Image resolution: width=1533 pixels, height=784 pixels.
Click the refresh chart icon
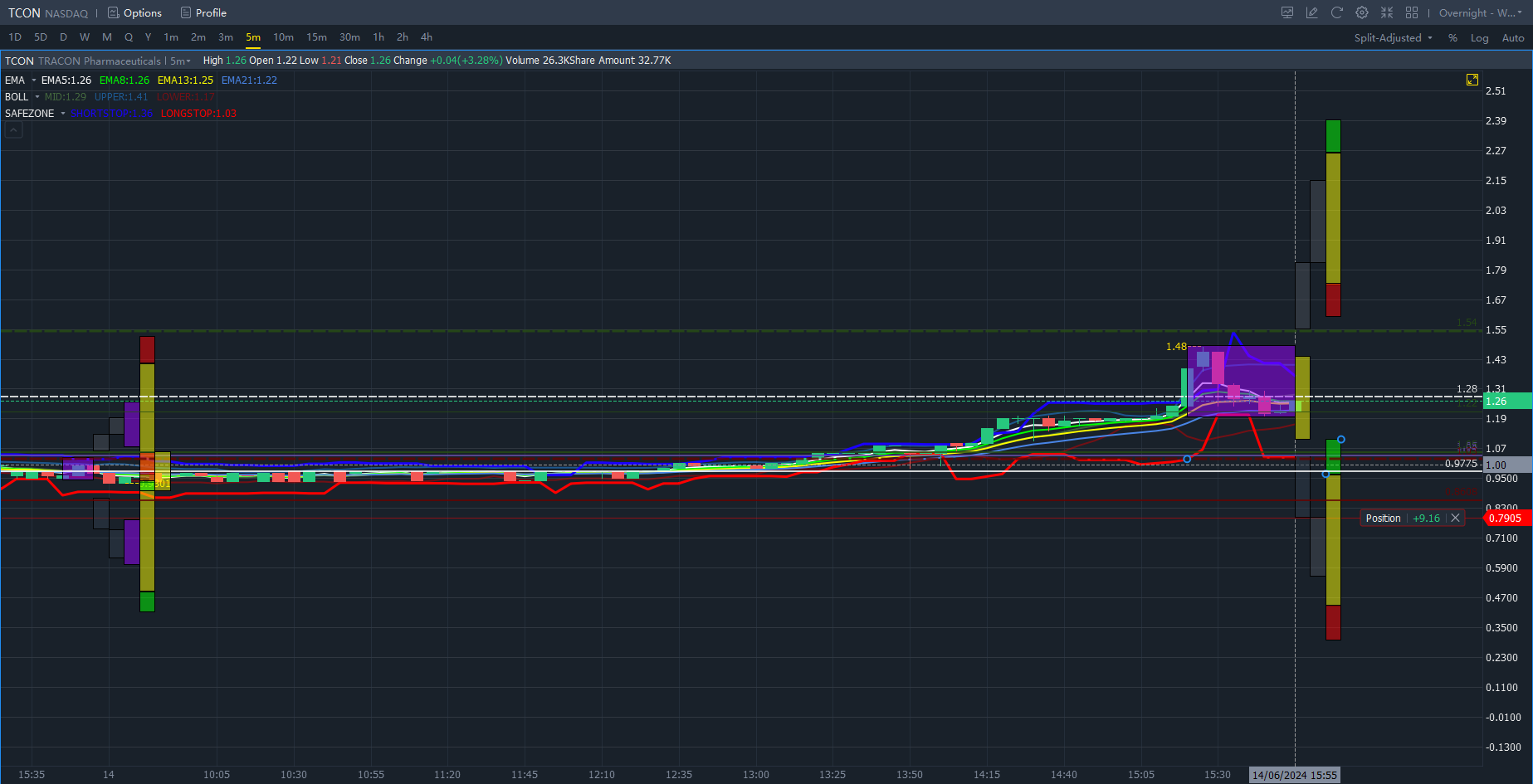[1337, 12]
